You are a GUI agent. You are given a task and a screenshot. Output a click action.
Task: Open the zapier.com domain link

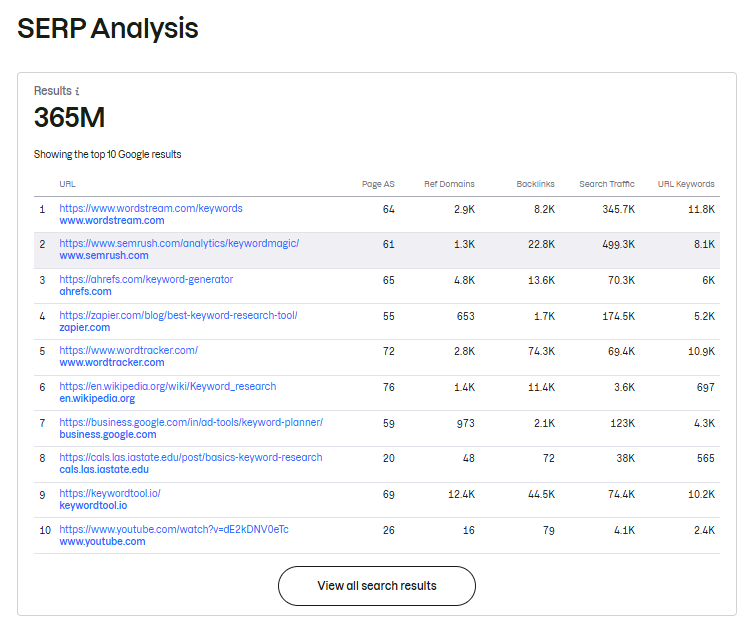click(85, 327)
